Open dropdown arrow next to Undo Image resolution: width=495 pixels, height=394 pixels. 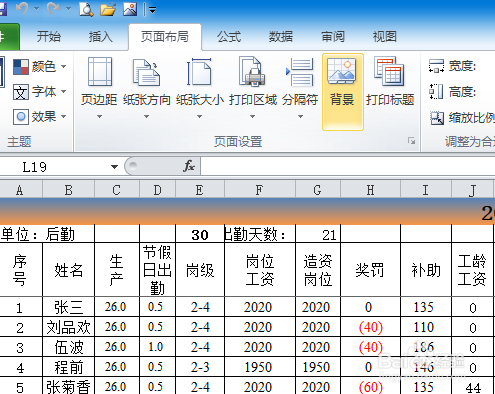[x=37, y=9]
